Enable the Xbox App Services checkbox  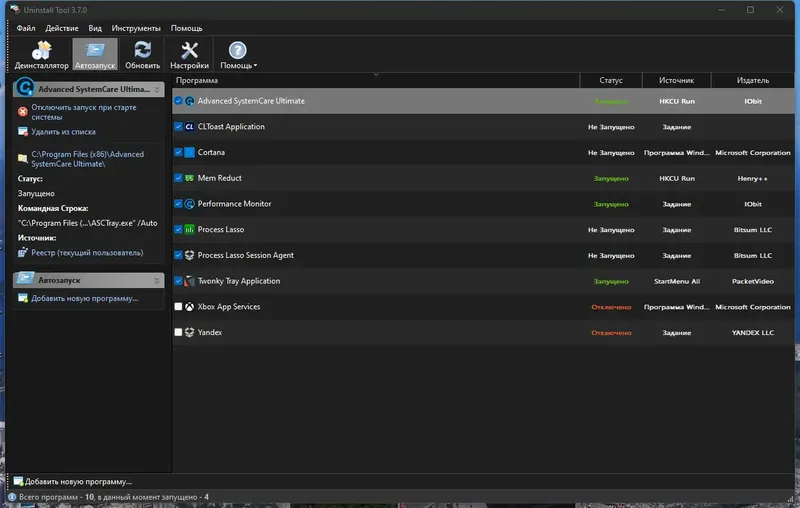[x=178, y=307]
